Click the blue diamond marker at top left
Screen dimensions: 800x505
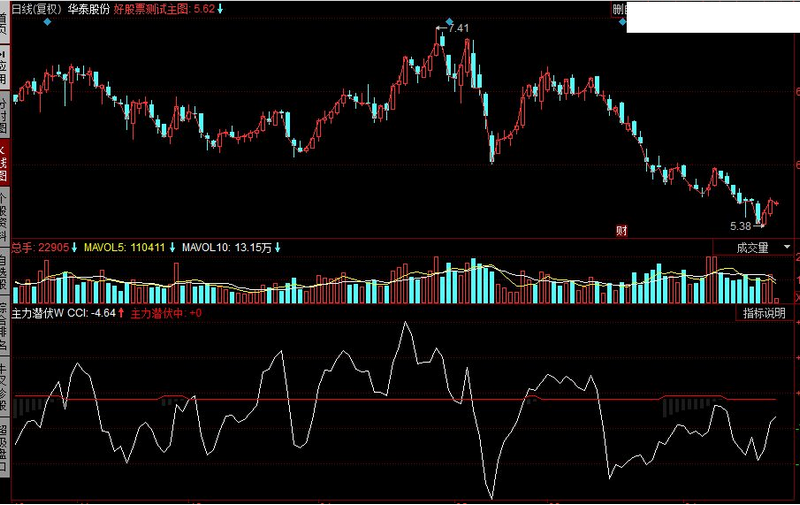click(46, 21)
